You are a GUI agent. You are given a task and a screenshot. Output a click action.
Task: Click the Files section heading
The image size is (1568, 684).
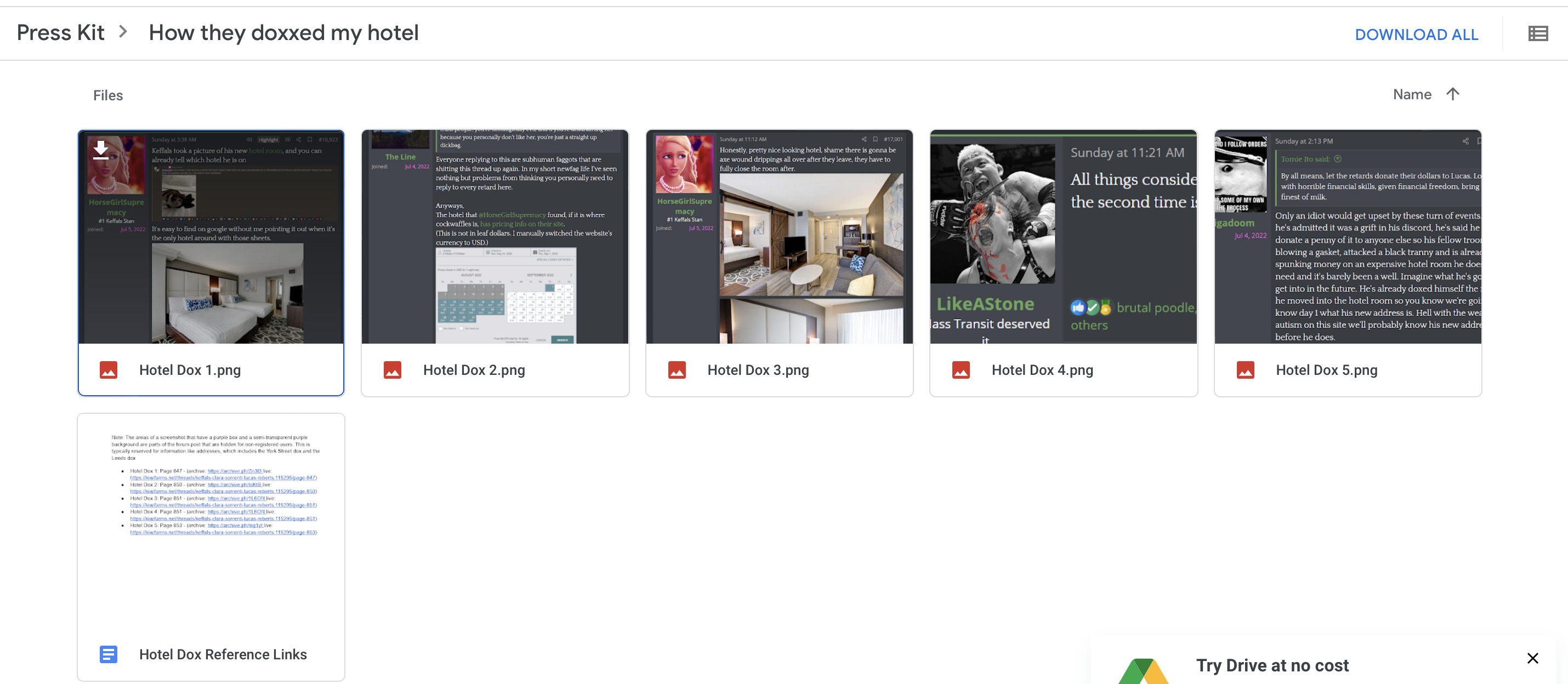pos(108,95)
